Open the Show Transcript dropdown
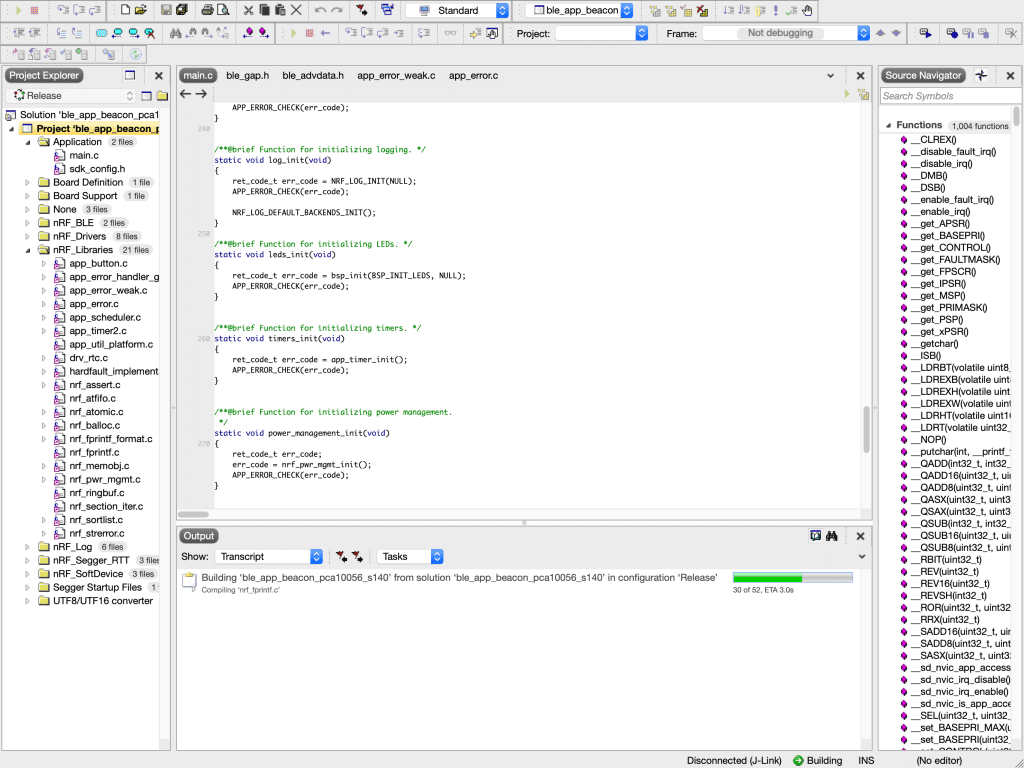The height and width of the screenshot is (768, 1024). 268,556
